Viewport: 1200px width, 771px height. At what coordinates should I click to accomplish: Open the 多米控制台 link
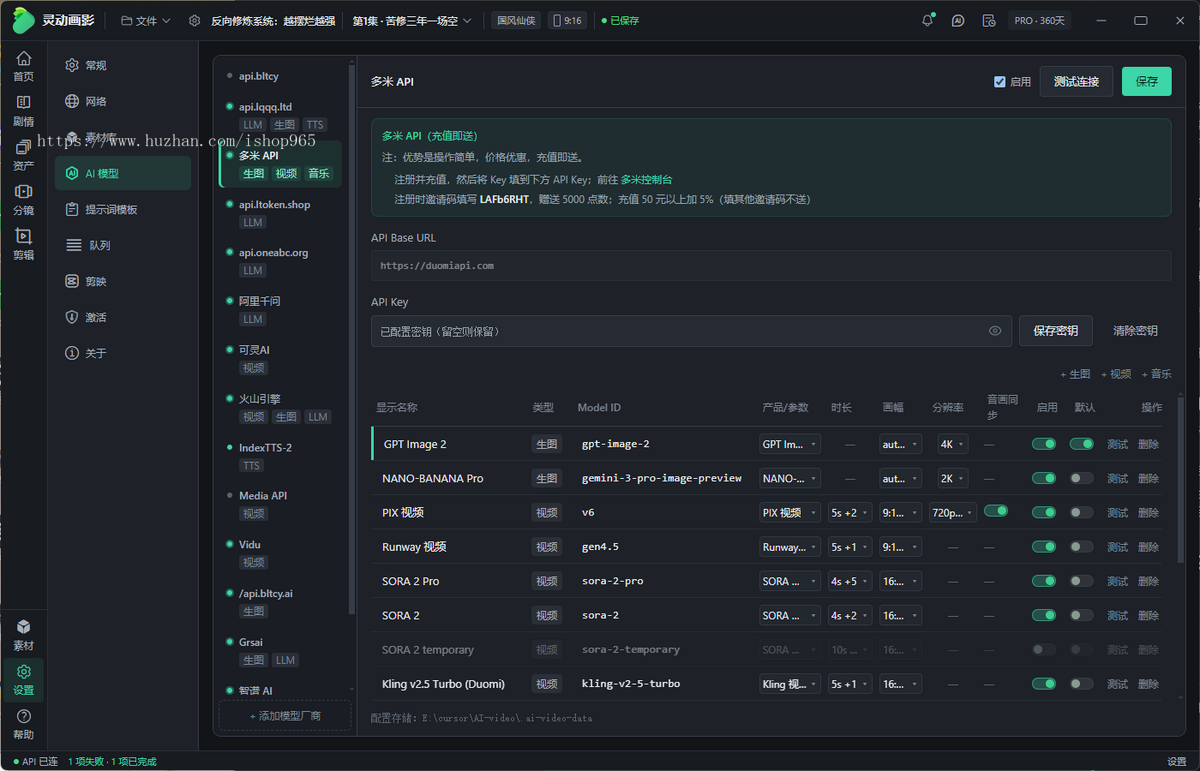click(x=646, y=180)
